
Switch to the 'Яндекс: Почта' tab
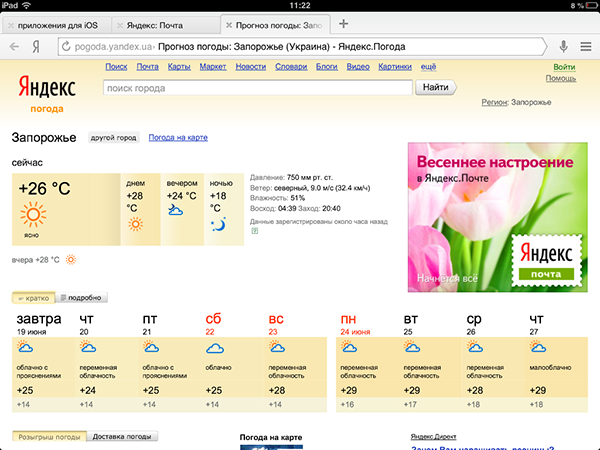(x=167, y=26)
